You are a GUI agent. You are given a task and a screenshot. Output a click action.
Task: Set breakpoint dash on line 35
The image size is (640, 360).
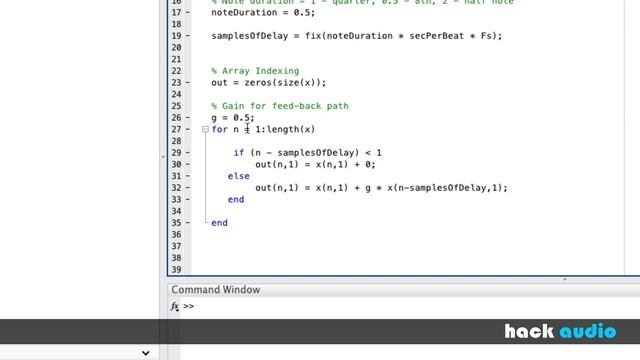187,223
